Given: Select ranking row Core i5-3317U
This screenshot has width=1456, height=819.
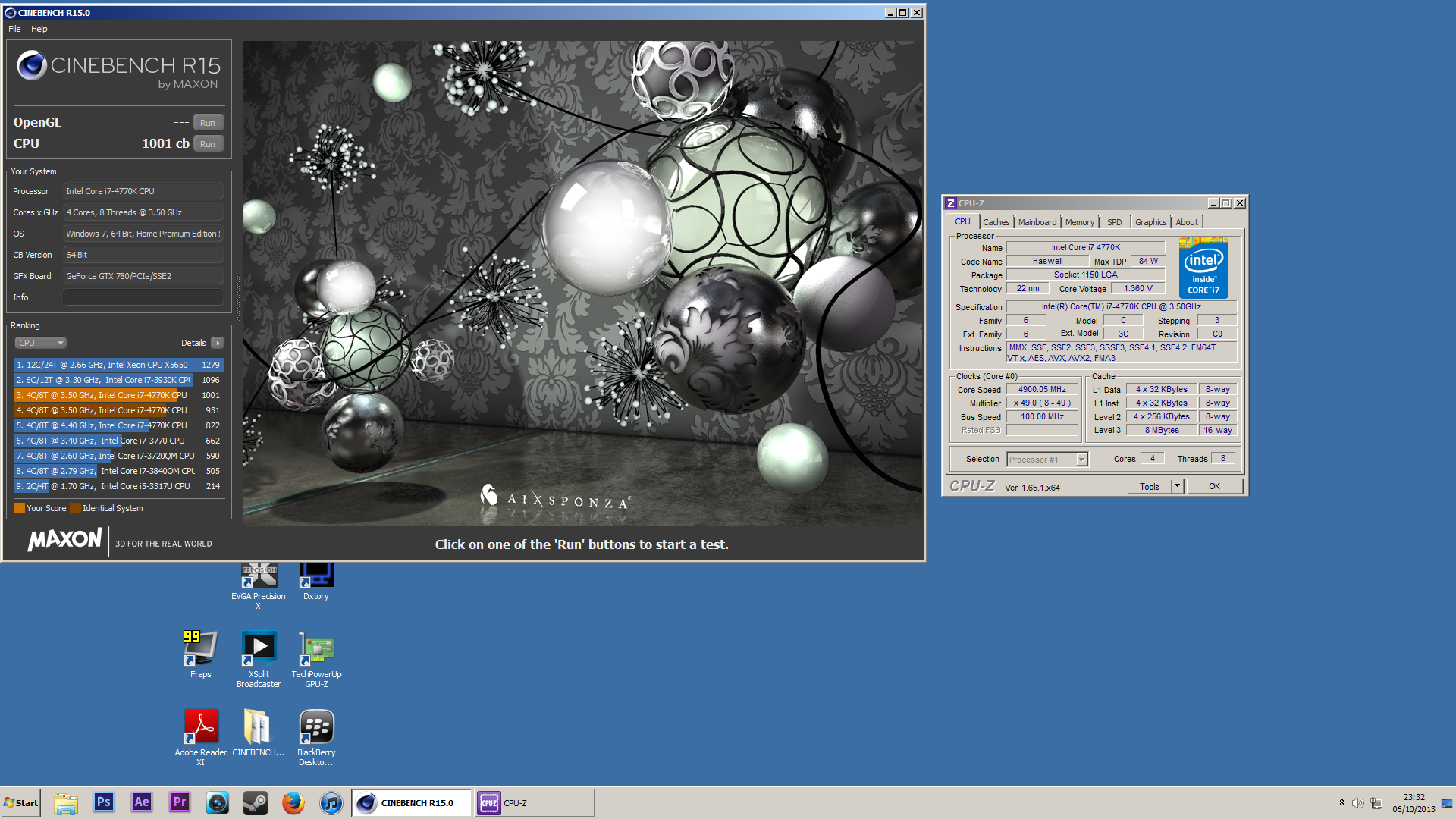Looking at the screenshot, I should pyautogui.click(x=118, y=486).
